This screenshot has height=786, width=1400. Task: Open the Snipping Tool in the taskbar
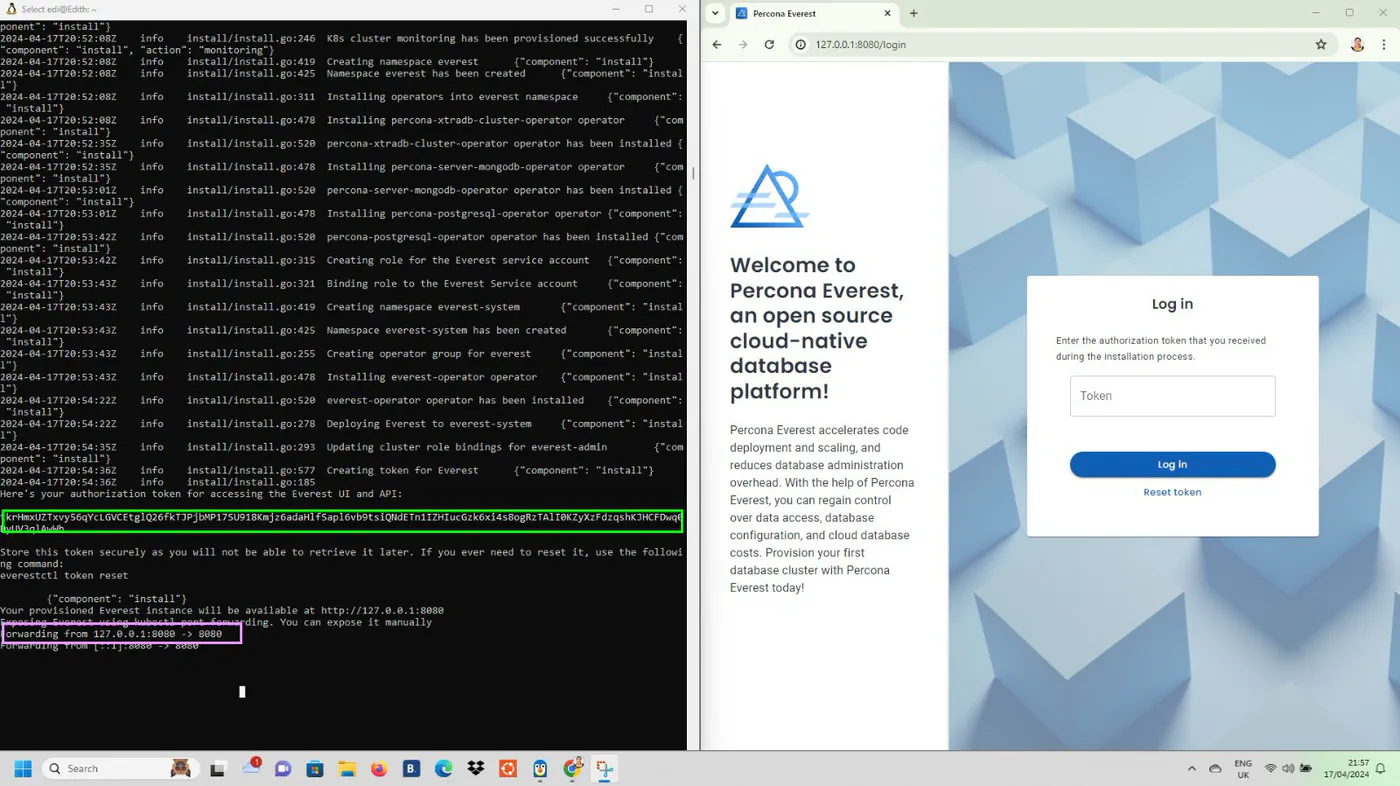604,768
